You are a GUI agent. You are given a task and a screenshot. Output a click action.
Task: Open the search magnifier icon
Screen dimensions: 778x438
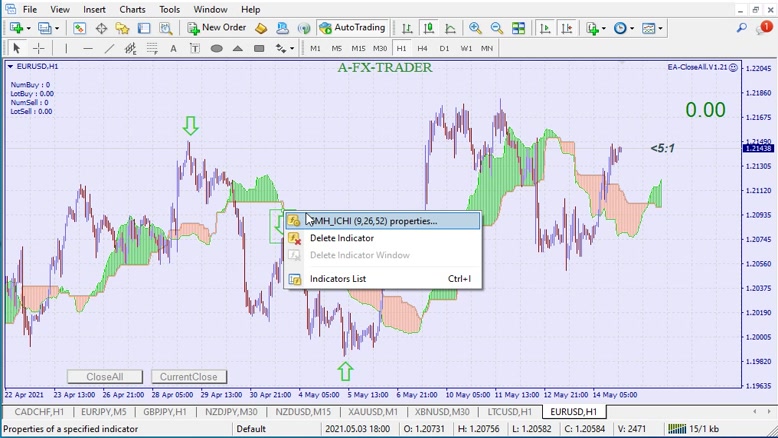(742, 28)
